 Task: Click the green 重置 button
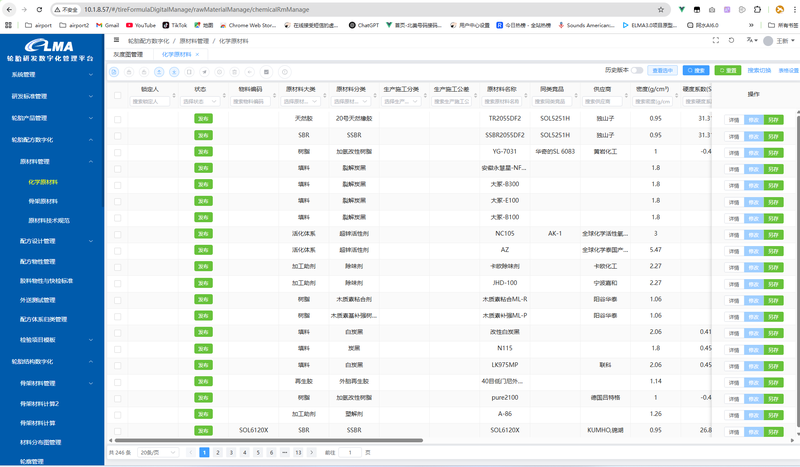click(x=728, y=70)
